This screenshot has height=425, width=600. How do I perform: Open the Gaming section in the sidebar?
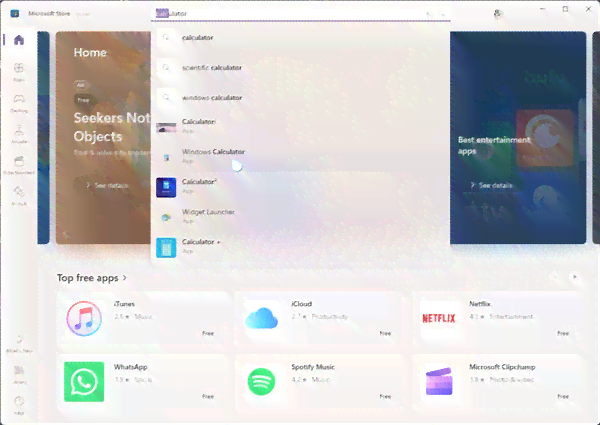[19, 103]
